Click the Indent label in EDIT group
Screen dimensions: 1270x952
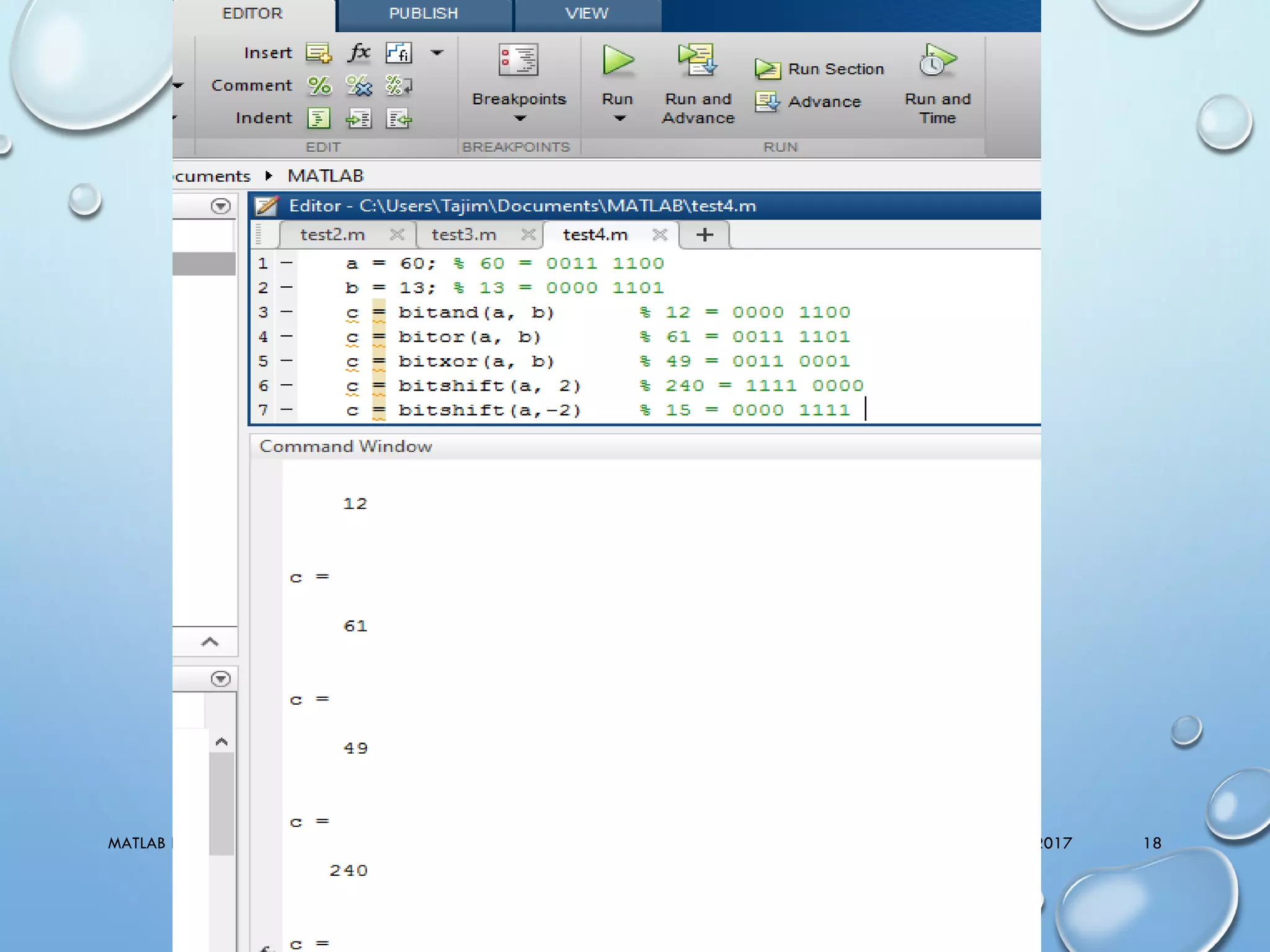coord(264,118)
